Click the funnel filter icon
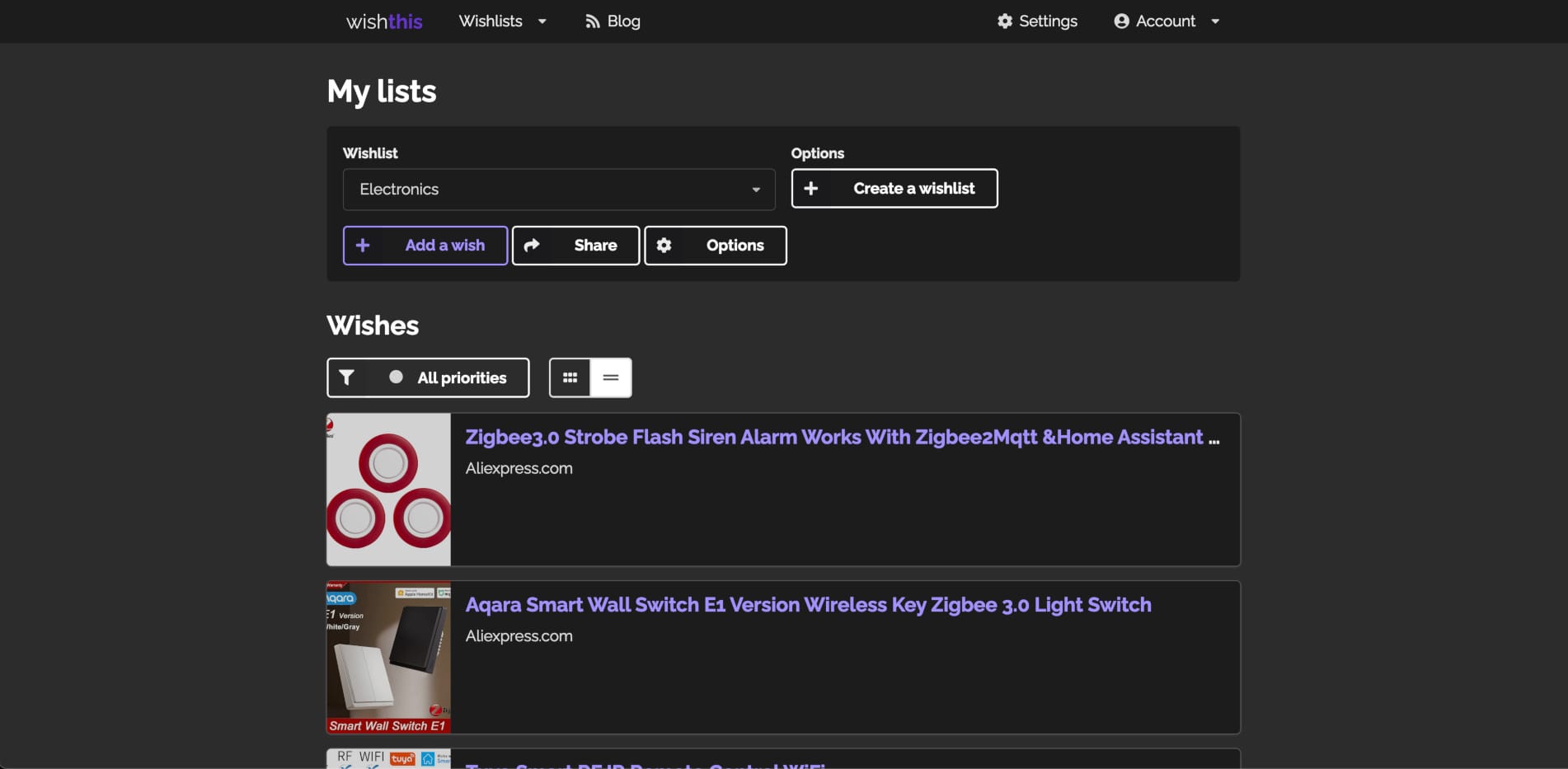Screen dimensions: 1568x769 pyautogui.click(x=347, y=377)
